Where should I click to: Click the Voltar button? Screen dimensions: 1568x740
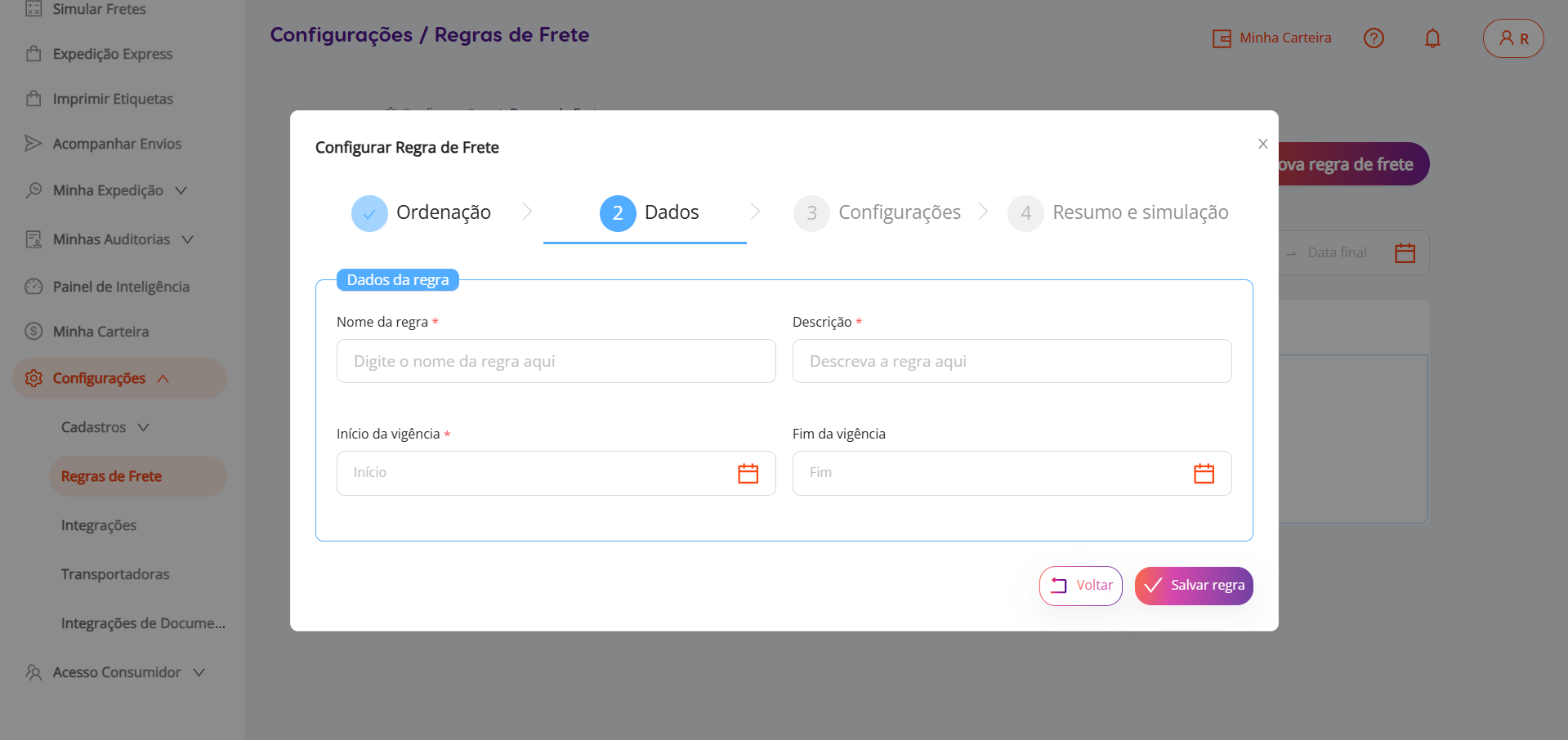coord(1080,586)
